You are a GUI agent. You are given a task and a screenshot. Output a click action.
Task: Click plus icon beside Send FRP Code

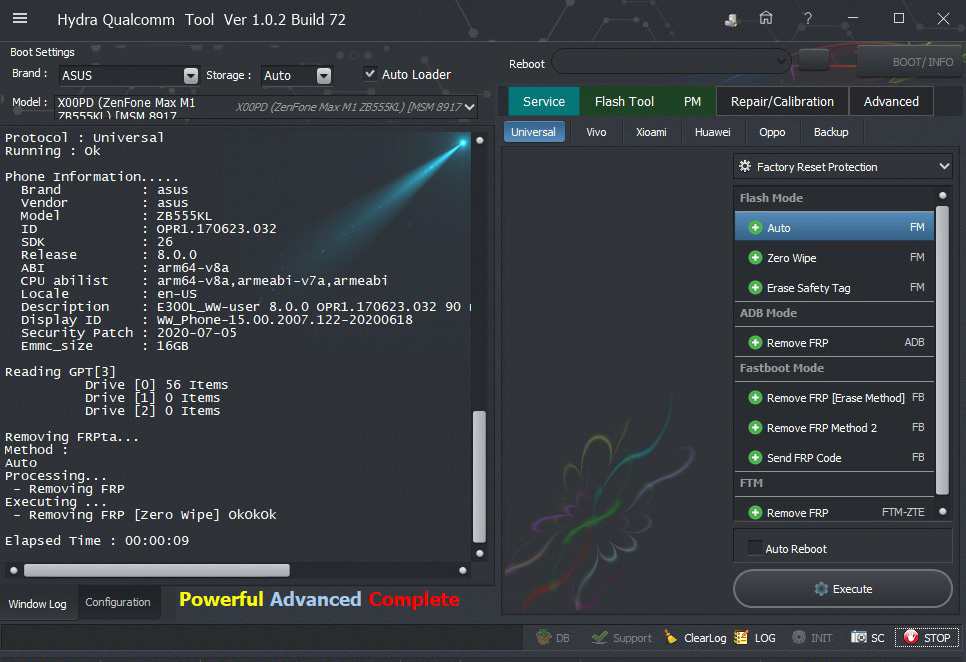(x=755, y=458)
